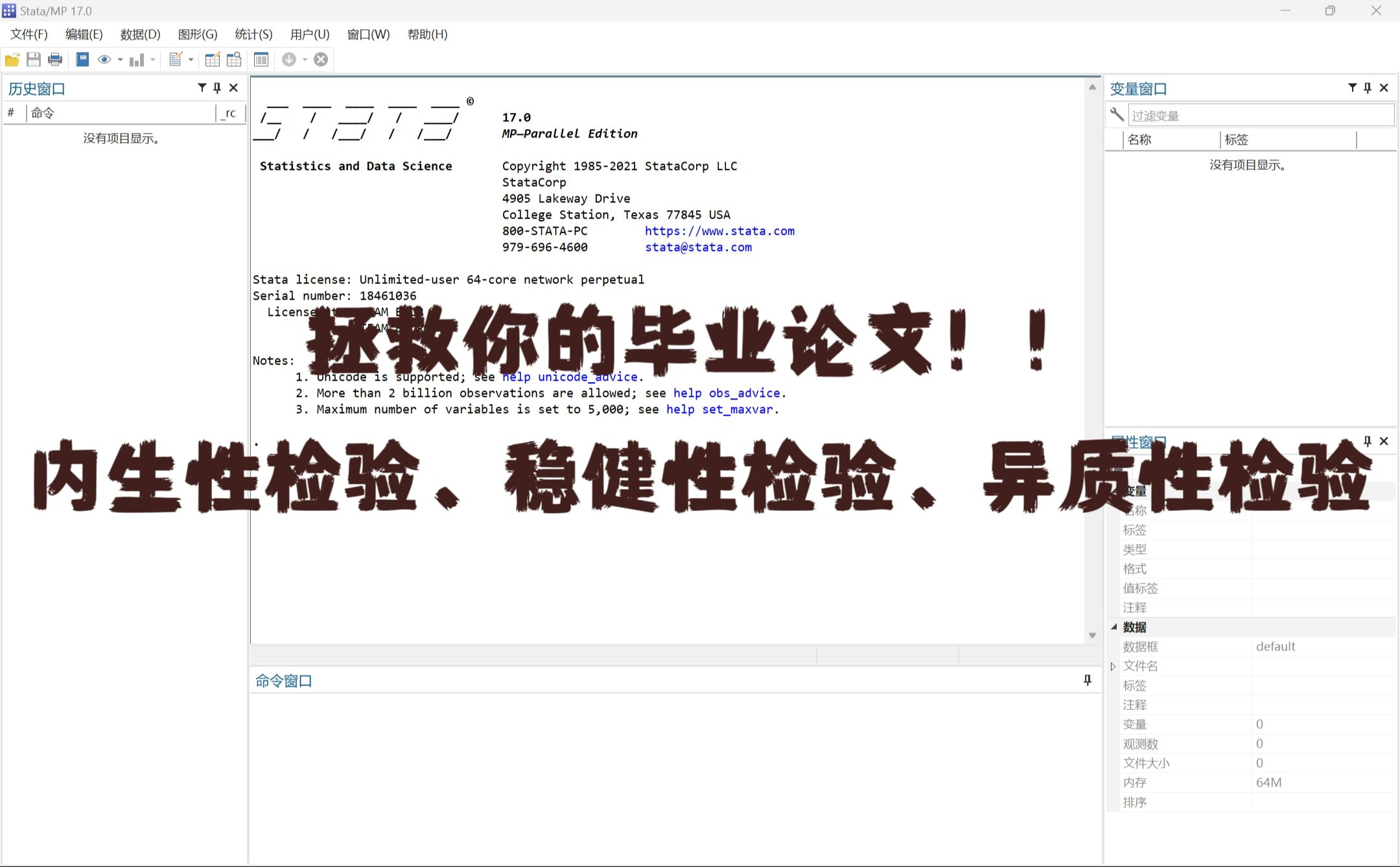Select the 内存 64M value

coord(1268,783)
